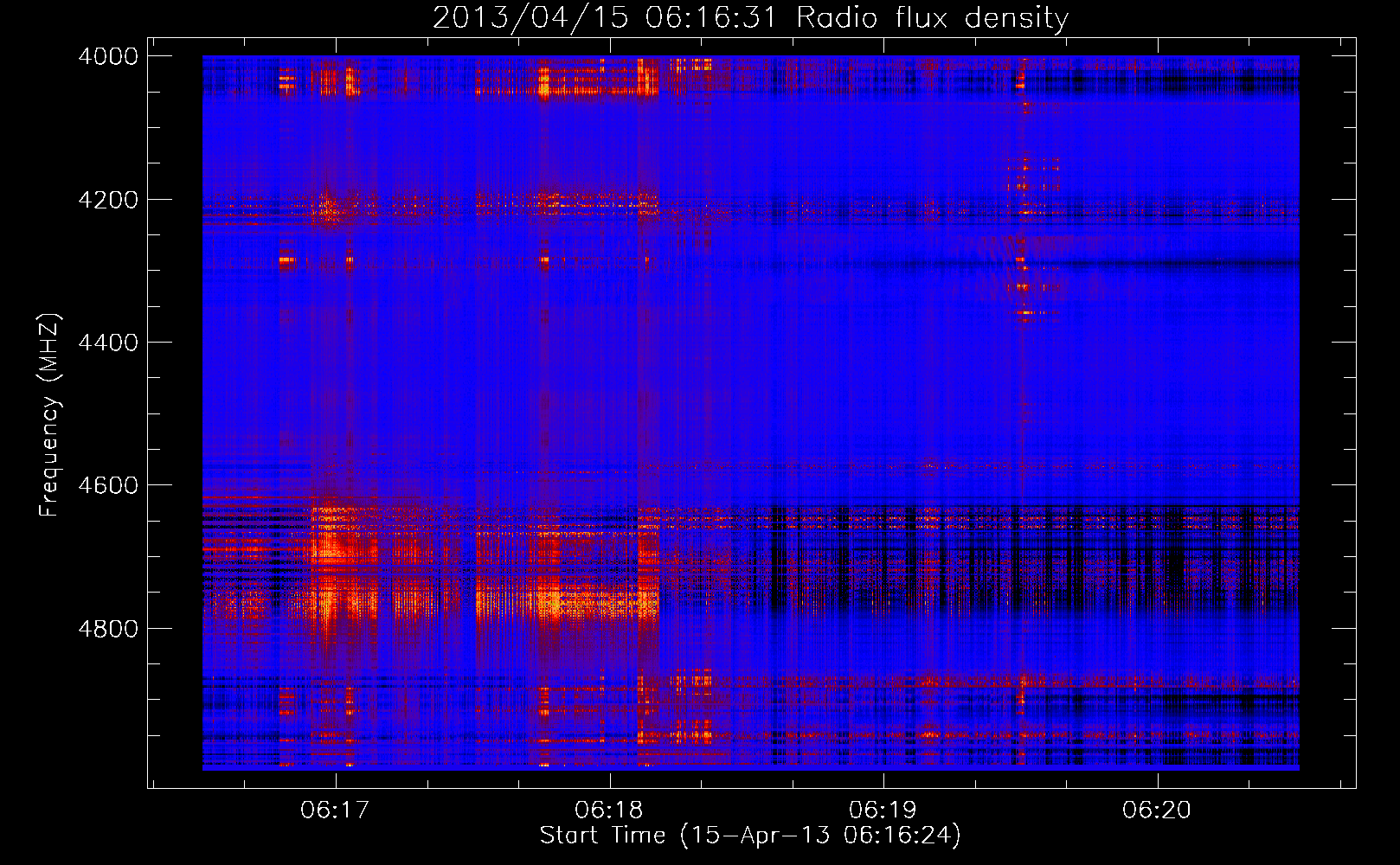
Task: Click the 4400 frequency tick label
Action: click(x=108, y=343)
